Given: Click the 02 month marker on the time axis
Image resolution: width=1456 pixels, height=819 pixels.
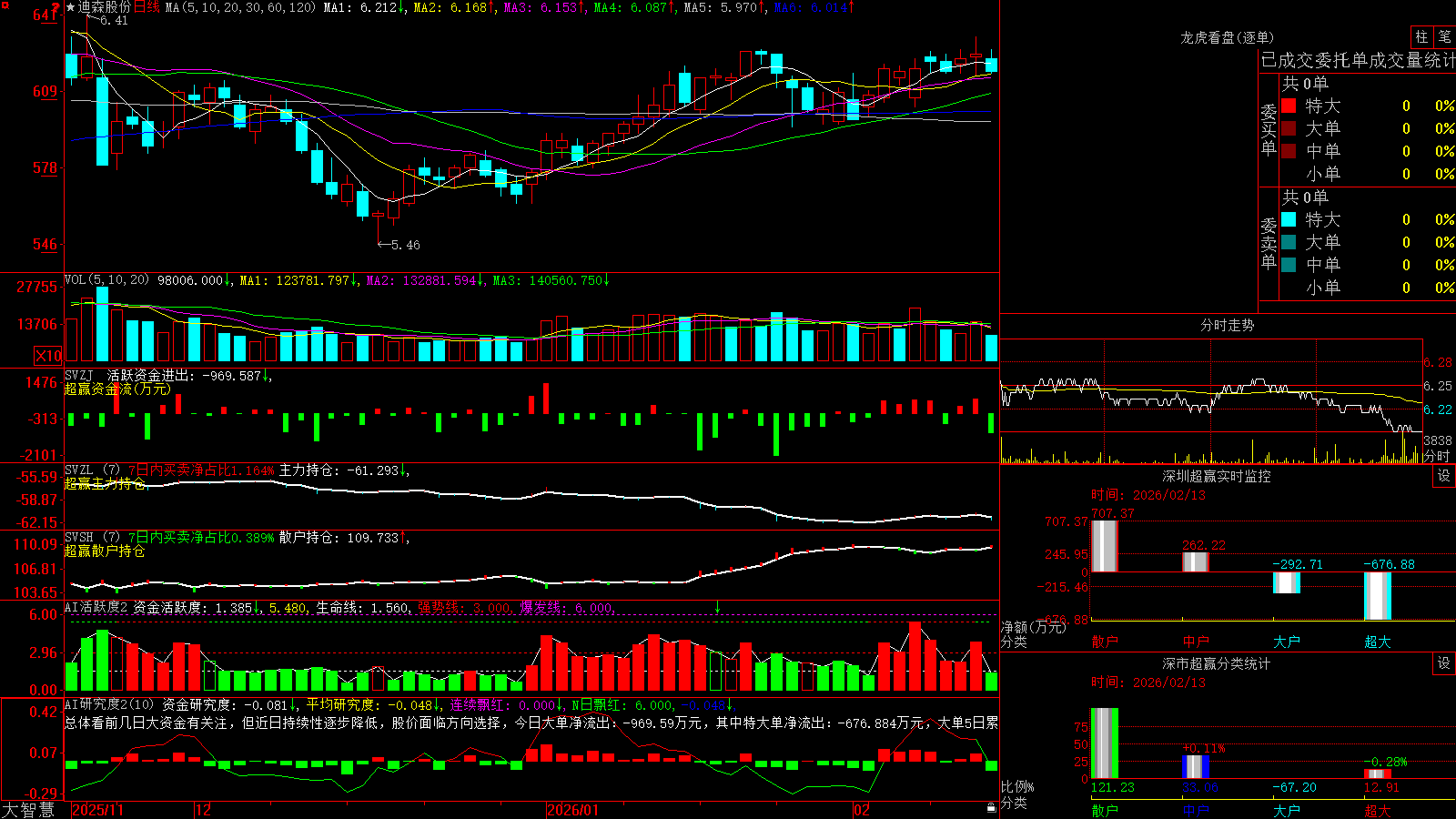Looking at the screenshot, I should tap(861, 810).
